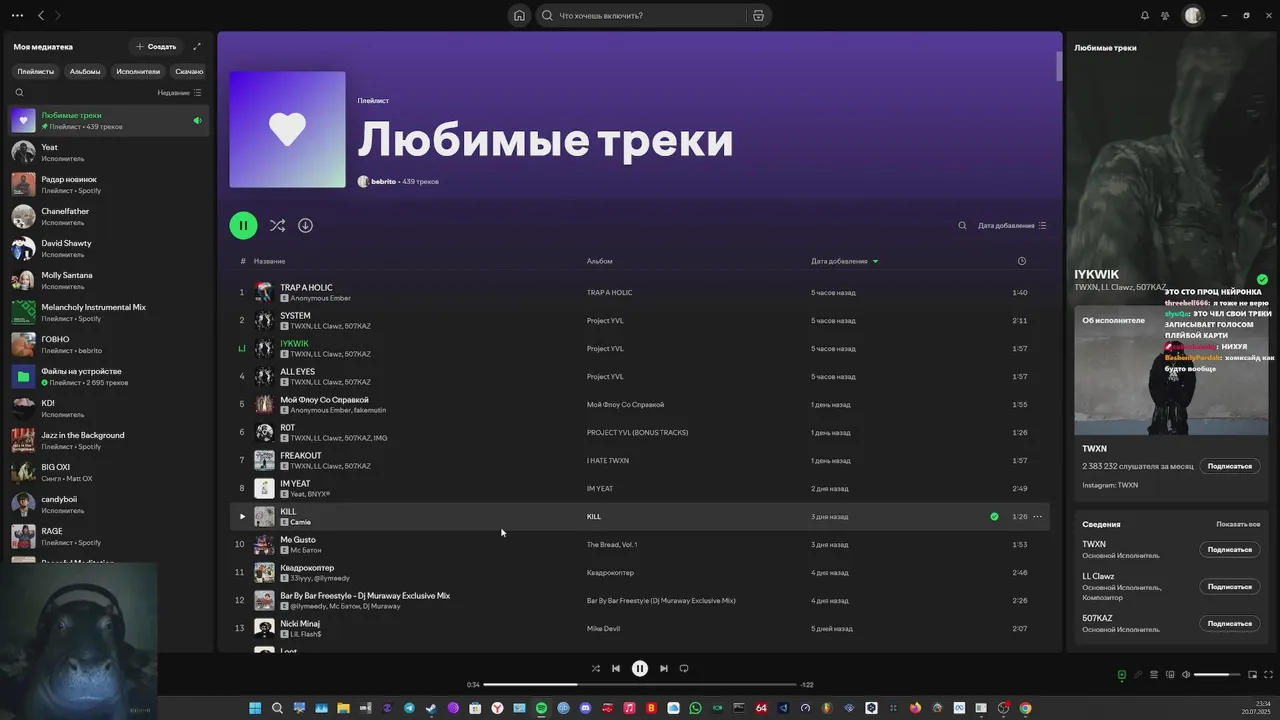Sort by Название column header

tap(269, 261)
